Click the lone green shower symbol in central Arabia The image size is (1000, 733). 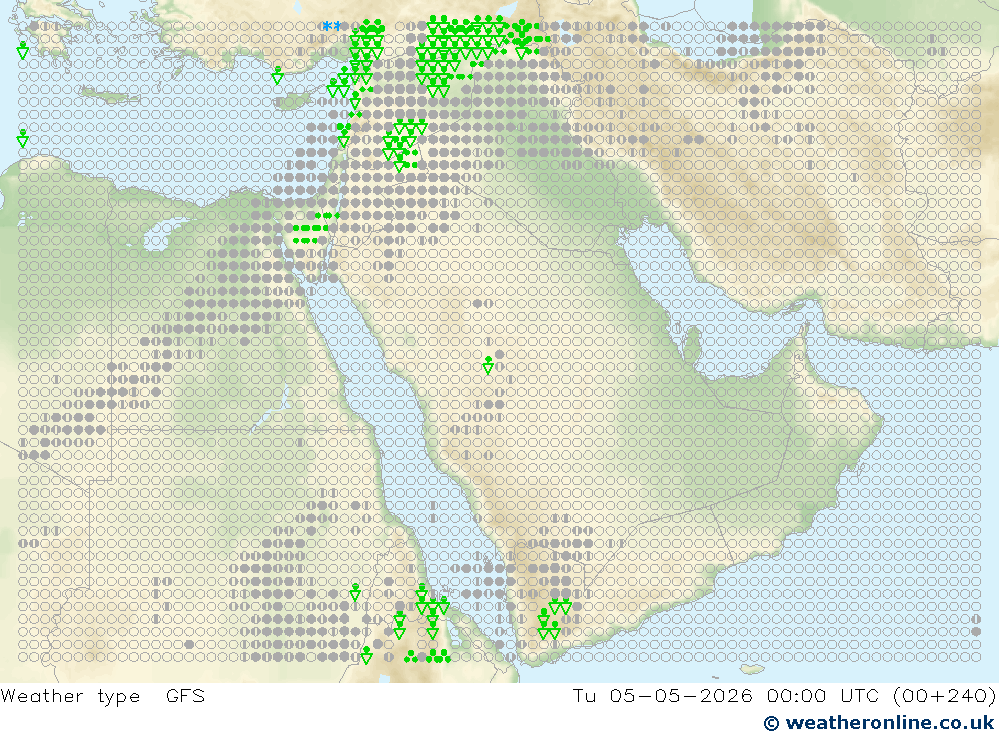click(x=488, y=366)
